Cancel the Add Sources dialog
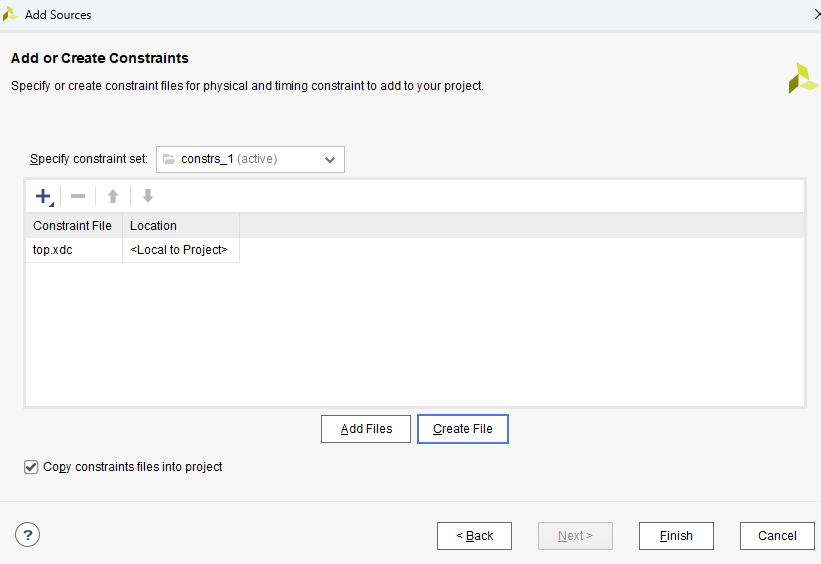Screen dimensions: 821x564 click(x=777, y=536)
